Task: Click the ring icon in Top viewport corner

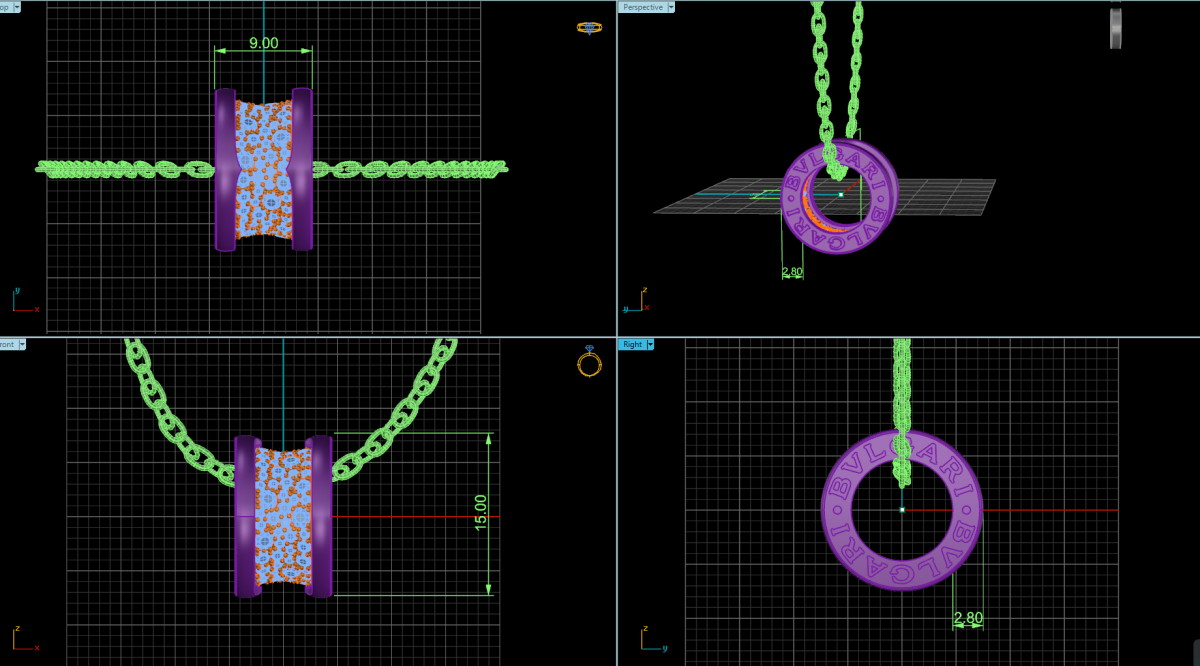Action: tap(589, 28)
